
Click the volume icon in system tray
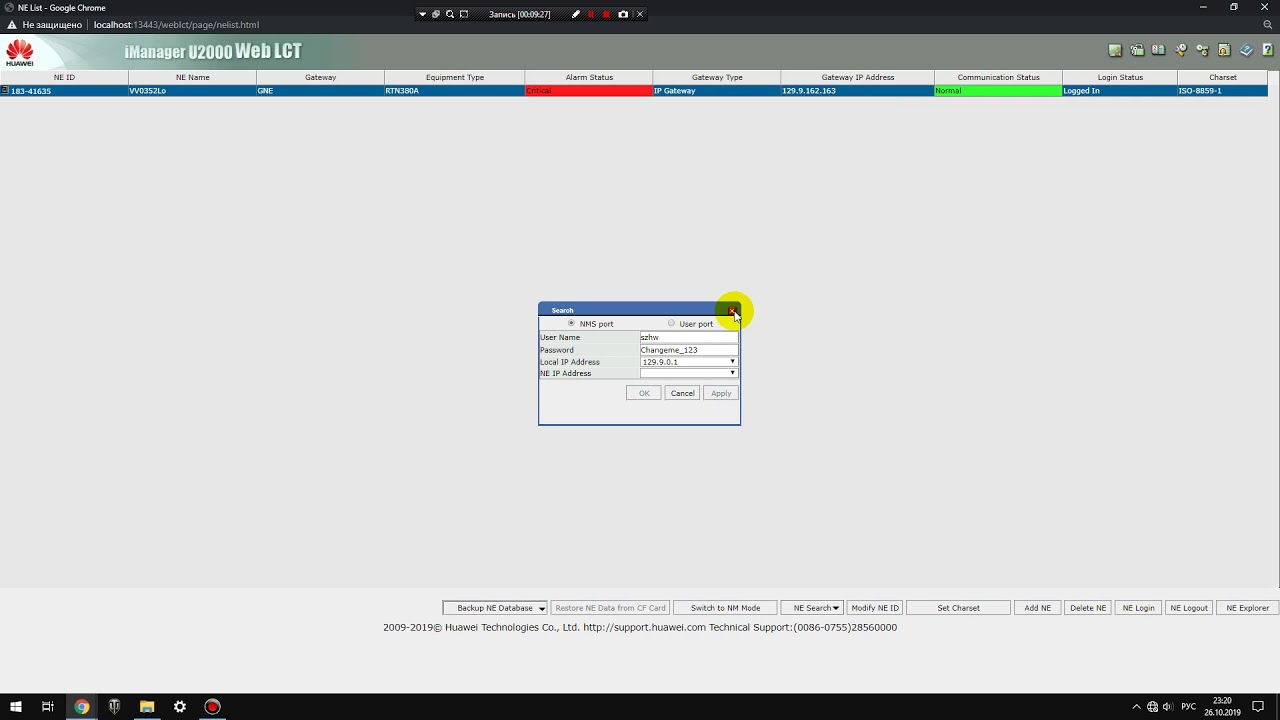click(1167, 707)
